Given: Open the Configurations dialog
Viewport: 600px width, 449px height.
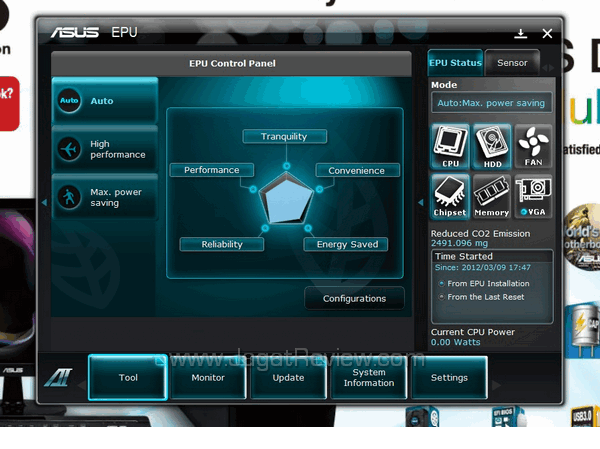Looking at the screenshot, I should pos(354,298).
